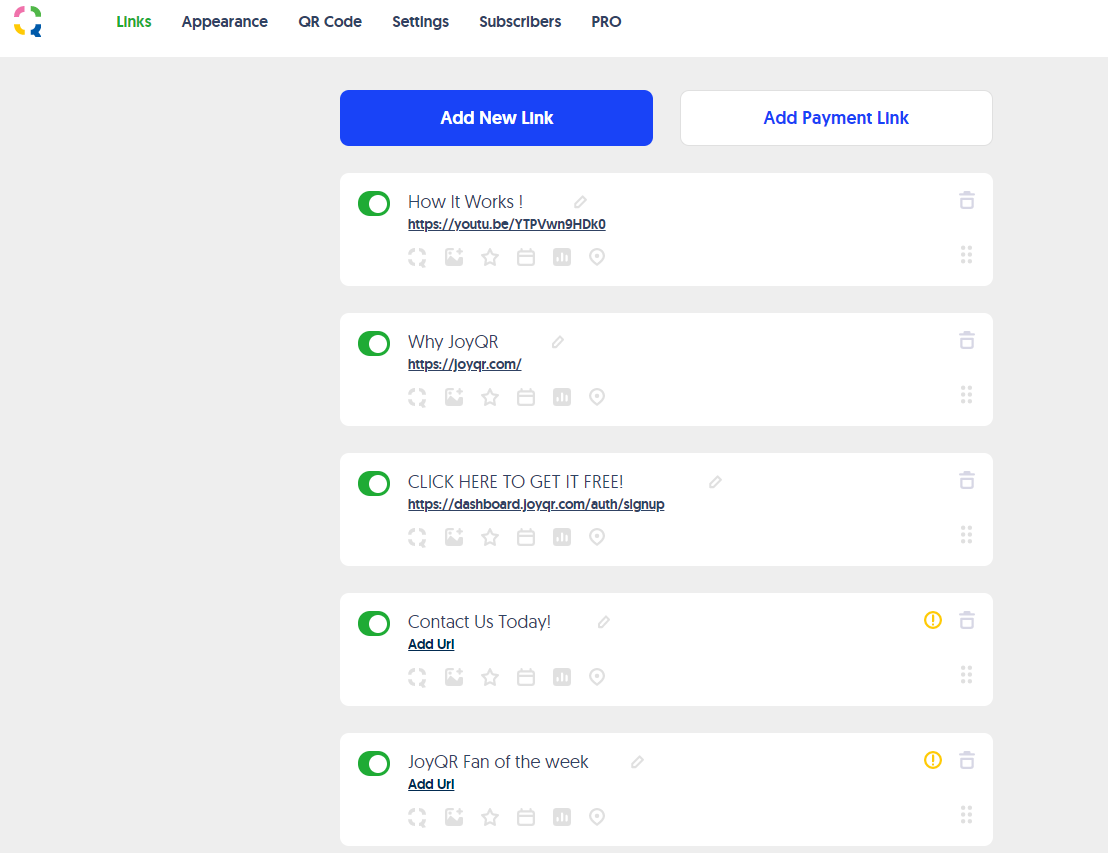Click drag handle of Why JoyQR card
1108x853 pixels.
(x=967, y=394)
